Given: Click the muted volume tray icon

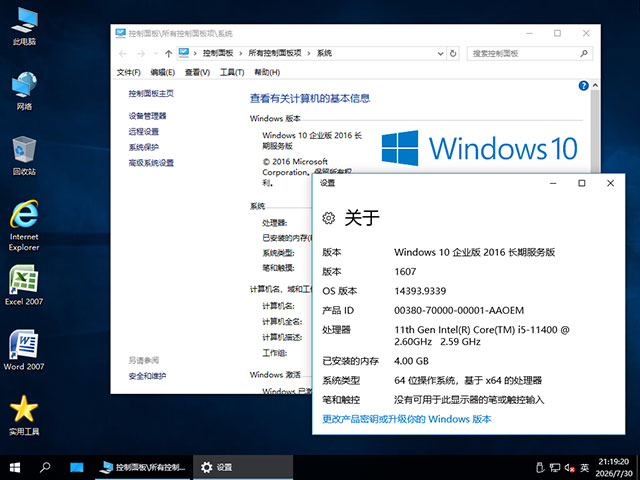Looking at the screenshot, I should point(570,467).
